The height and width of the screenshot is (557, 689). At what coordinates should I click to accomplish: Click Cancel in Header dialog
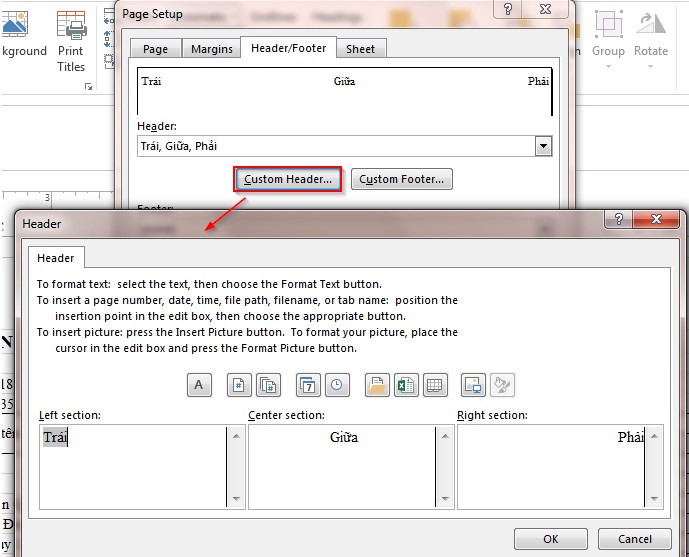tap(635, 539)
